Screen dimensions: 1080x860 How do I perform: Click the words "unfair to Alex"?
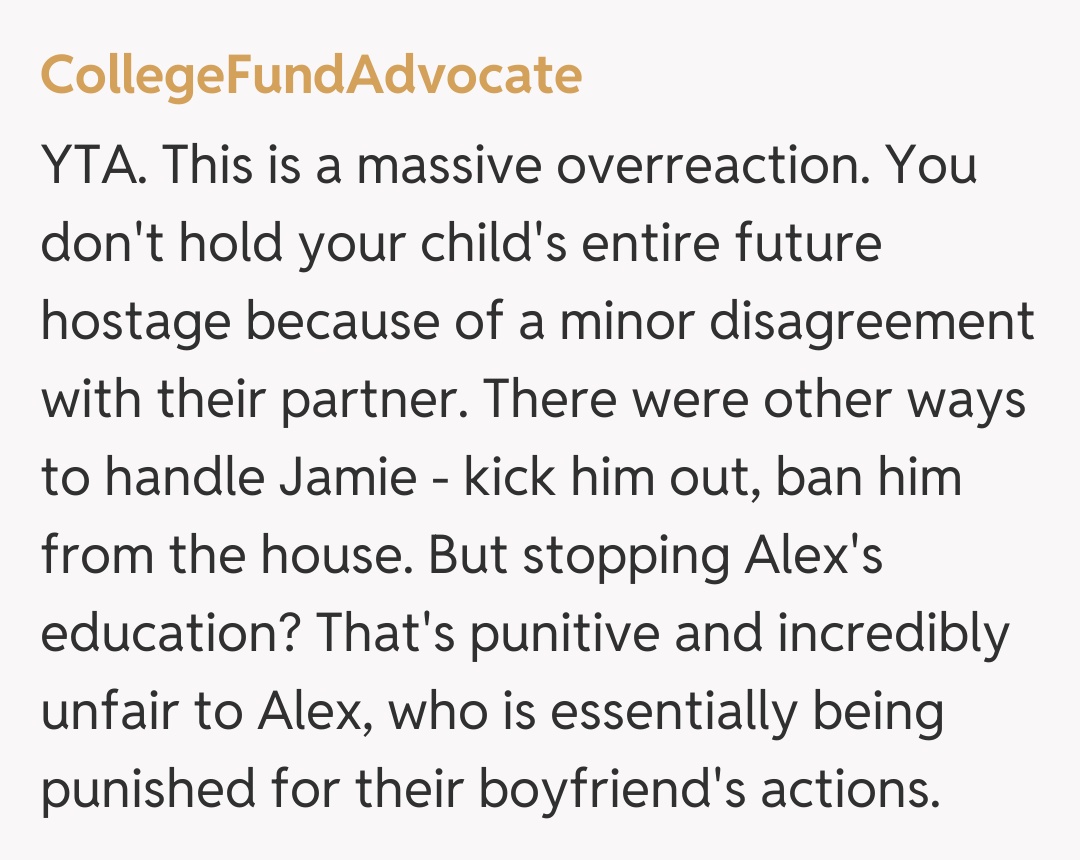coord(208,712)
